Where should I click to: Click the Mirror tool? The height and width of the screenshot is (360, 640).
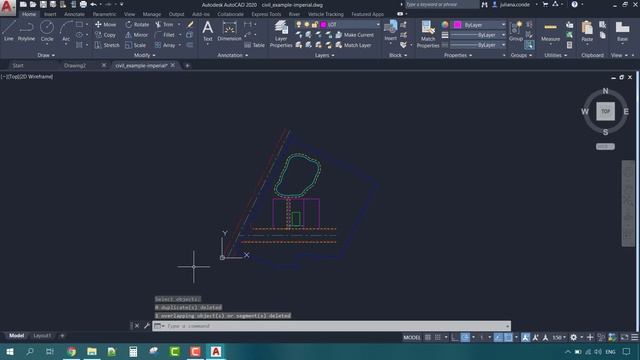[x=136, y=35]
